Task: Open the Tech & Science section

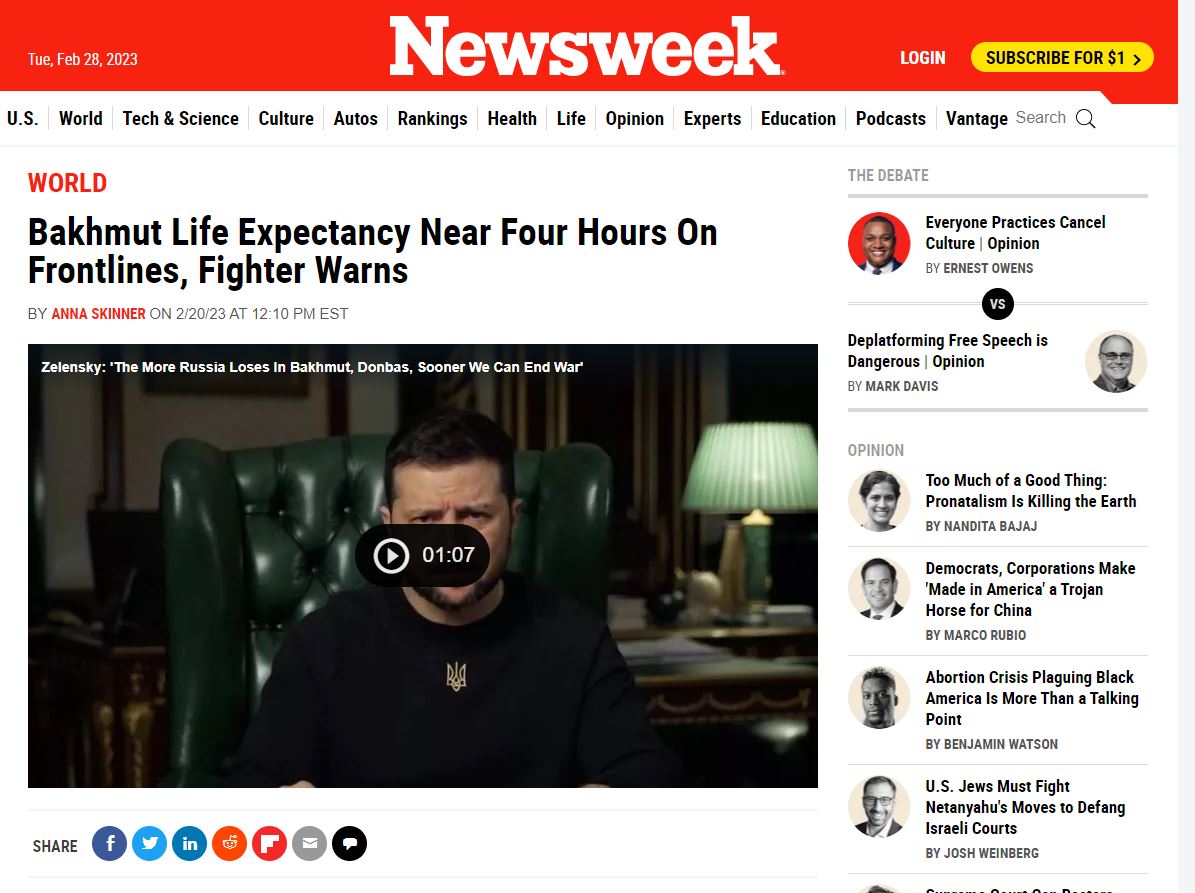Action: coord(181,119)
